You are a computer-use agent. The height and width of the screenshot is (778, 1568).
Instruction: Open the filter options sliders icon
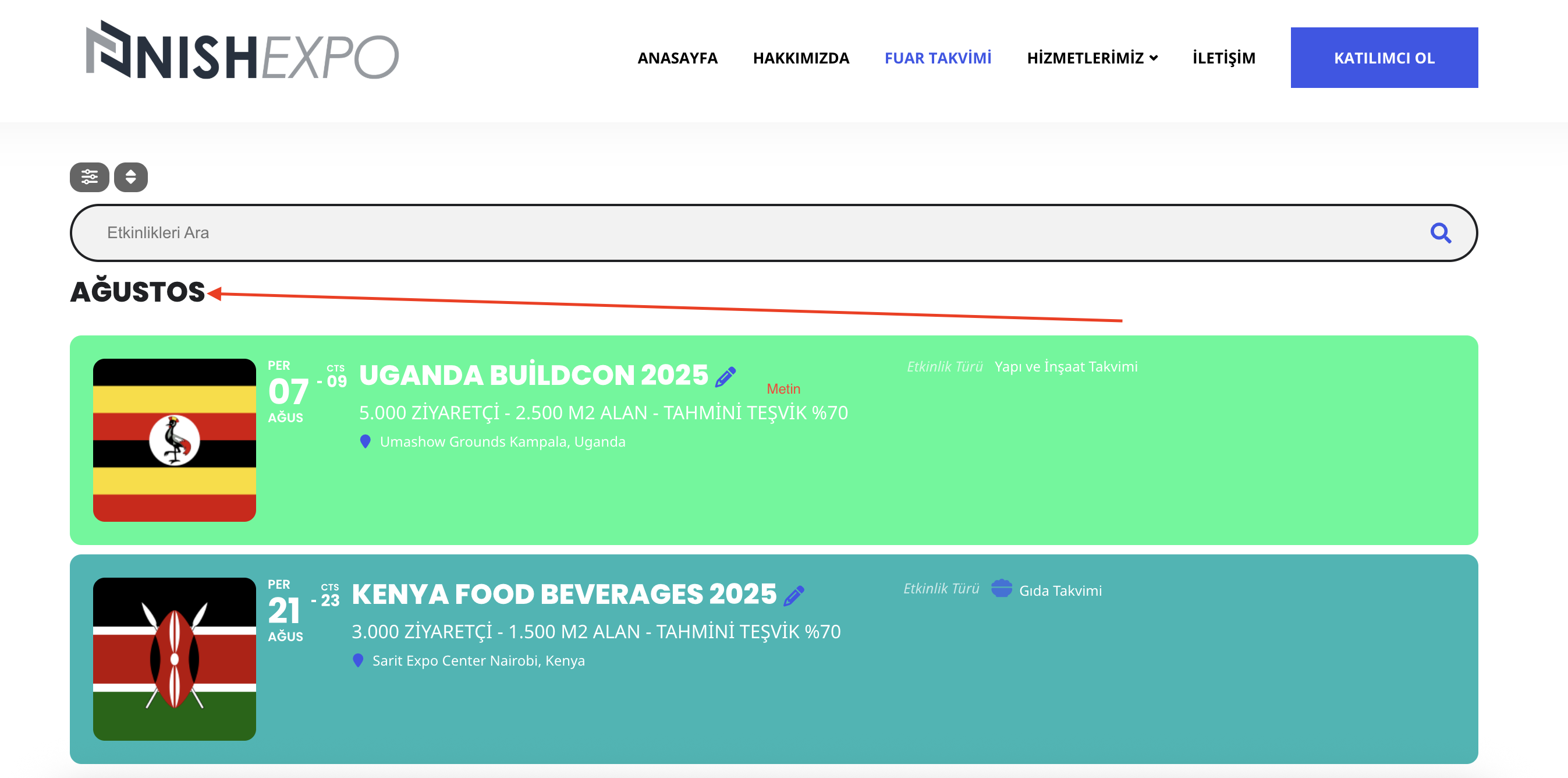[x=90, y=177]
